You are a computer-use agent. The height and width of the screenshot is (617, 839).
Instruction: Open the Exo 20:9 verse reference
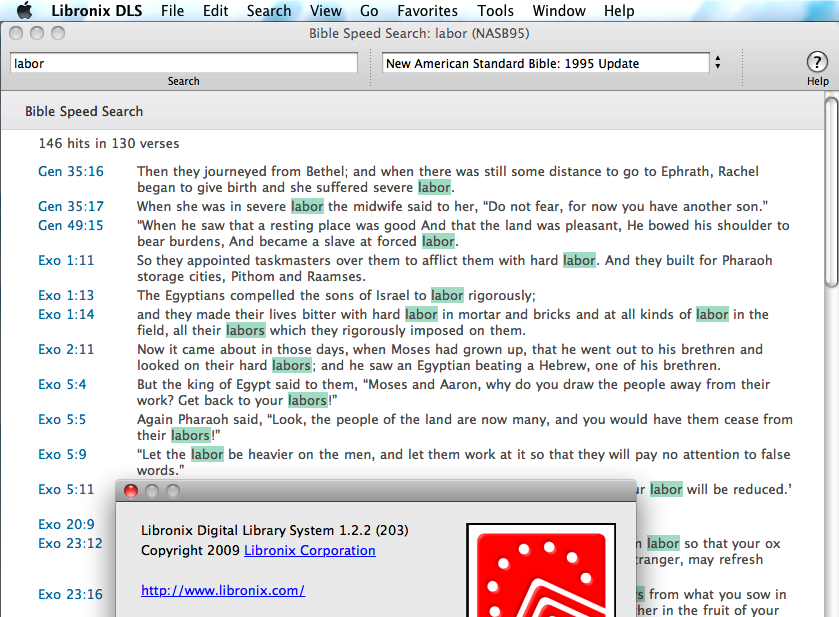pyautogui.click(x=66, y=524)
